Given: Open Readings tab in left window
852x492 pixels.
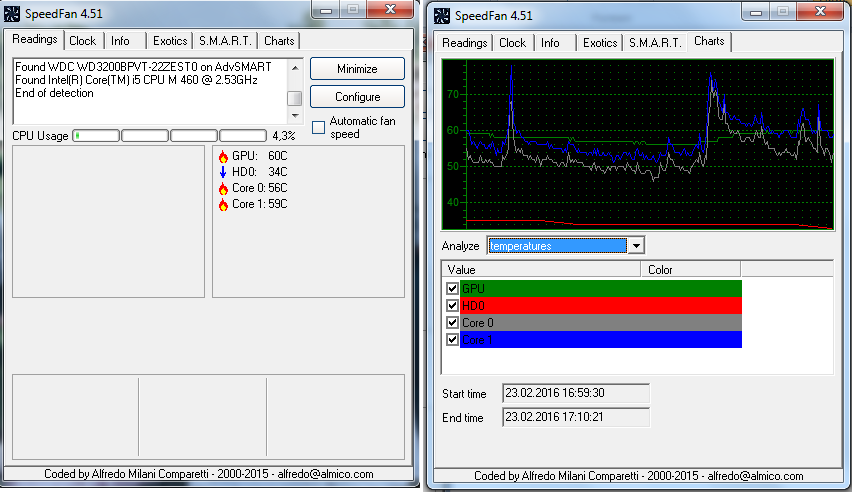Looking at the screenshot, I should point(34,39).
